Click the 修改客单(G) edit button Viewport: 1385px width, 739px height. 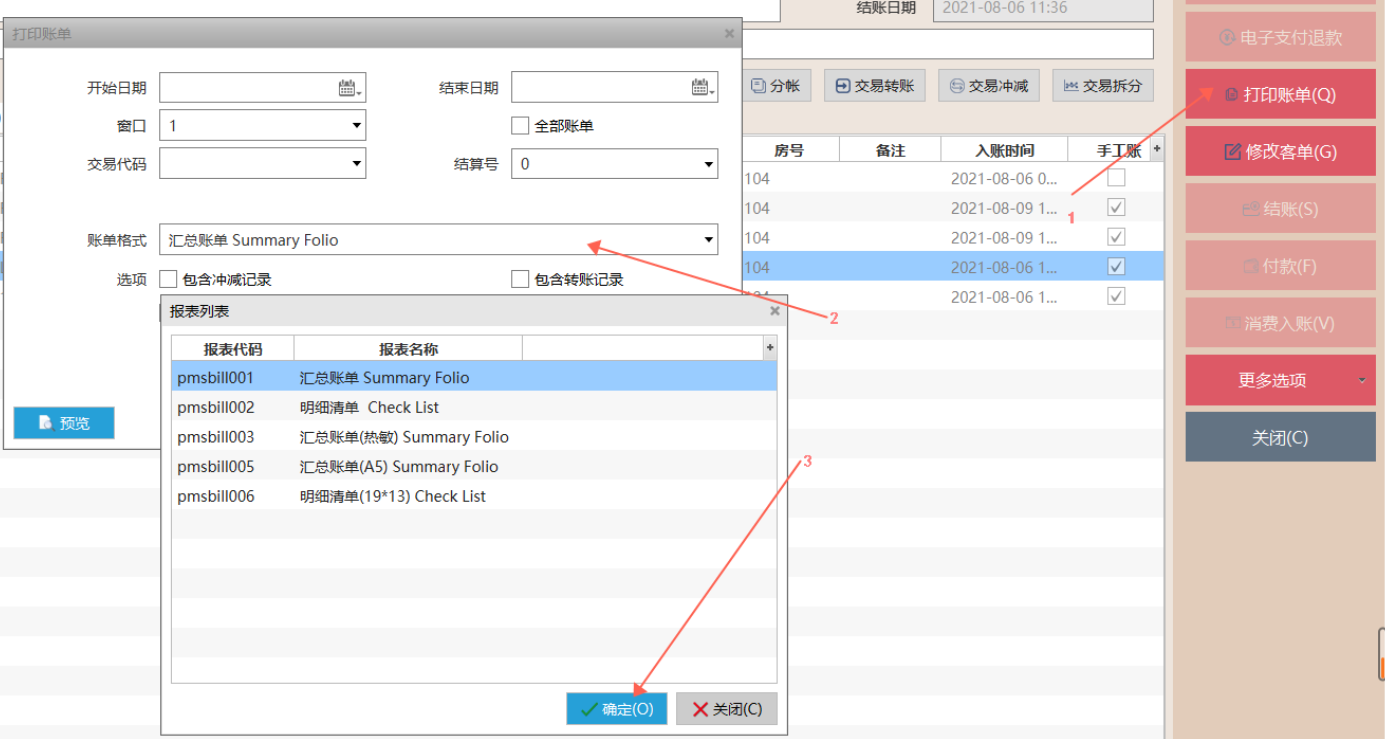point(1280,152)
